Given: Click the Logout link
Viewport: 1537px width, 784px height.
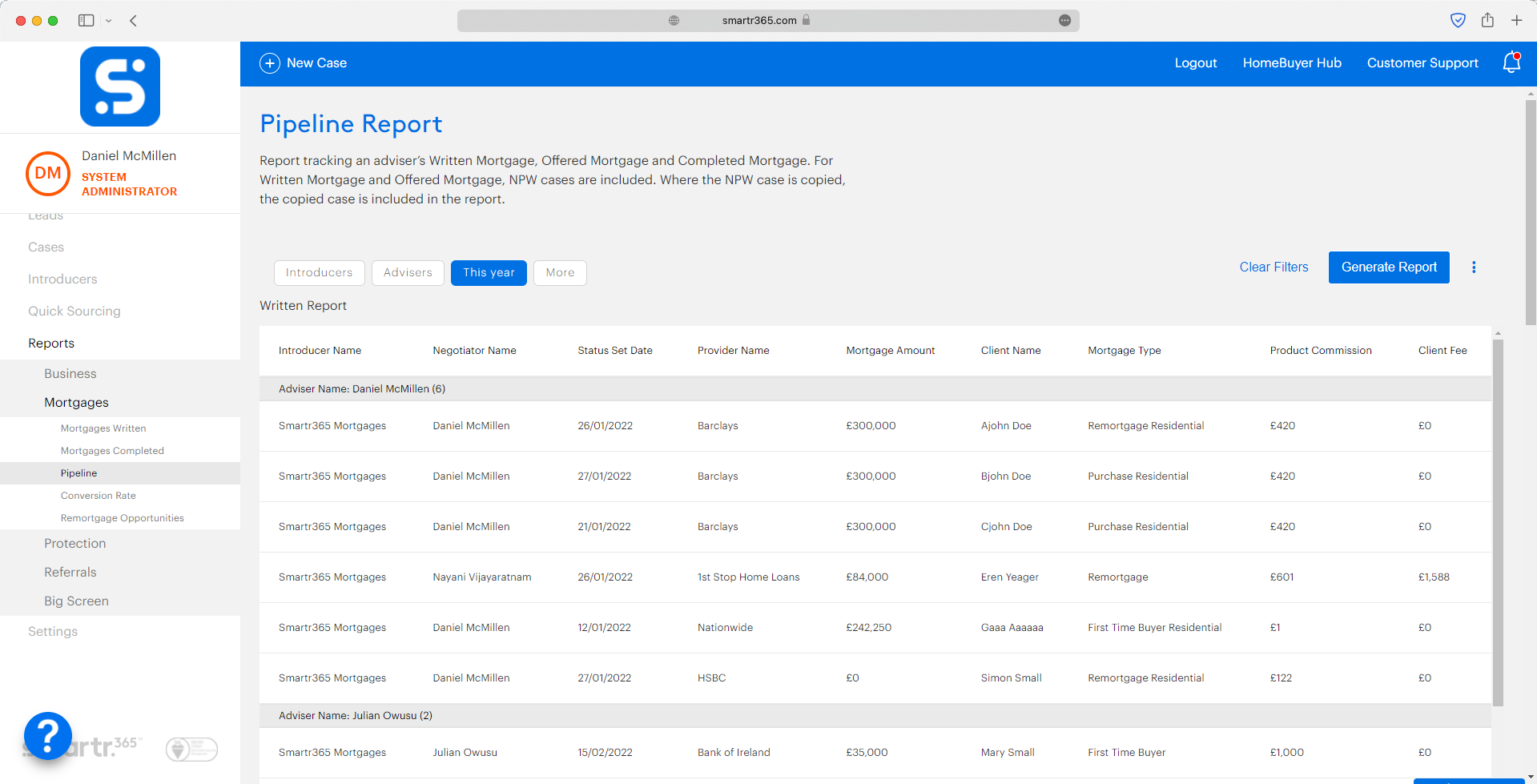Looking at the screenshot, I should pyautogui.click(x=1196, y=63).
